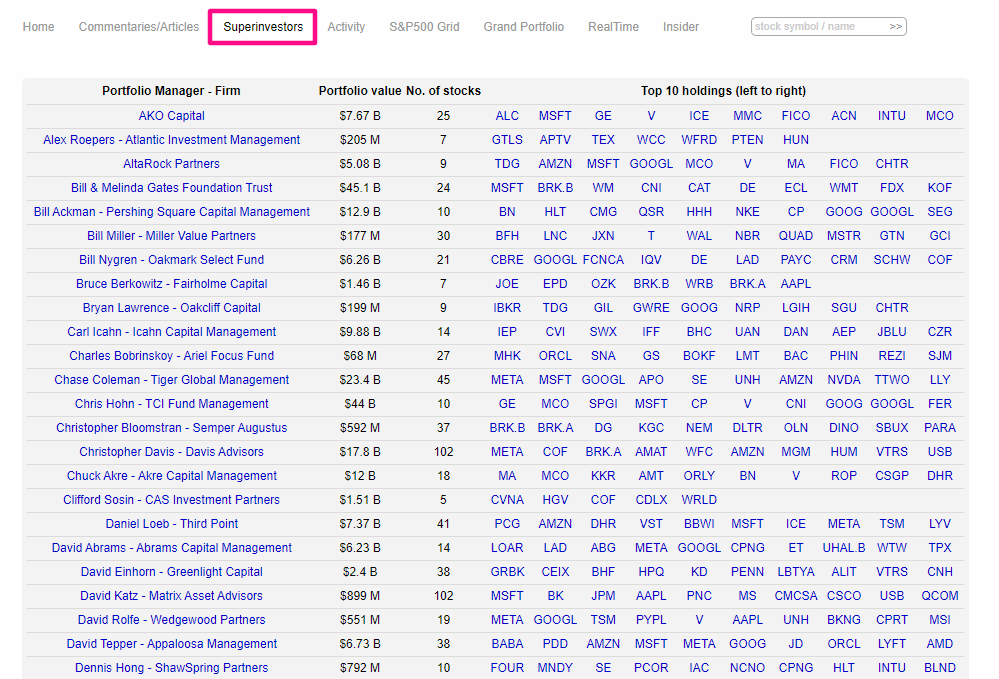Screen dimensions: 999x679
Task: Open Alex Roepers - Atlantic Investment Management
Action: click(x=171, y=139)
